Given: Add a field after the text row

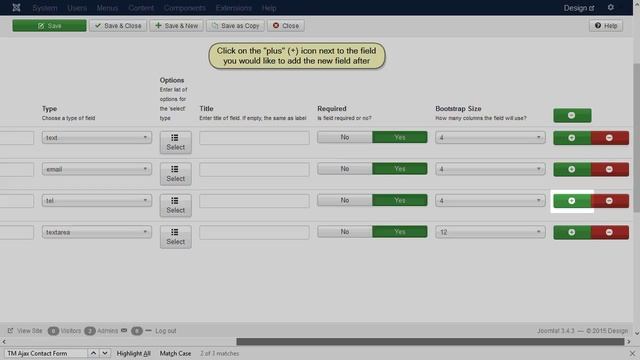Looking at the screenshot, I should coord(572,138).
